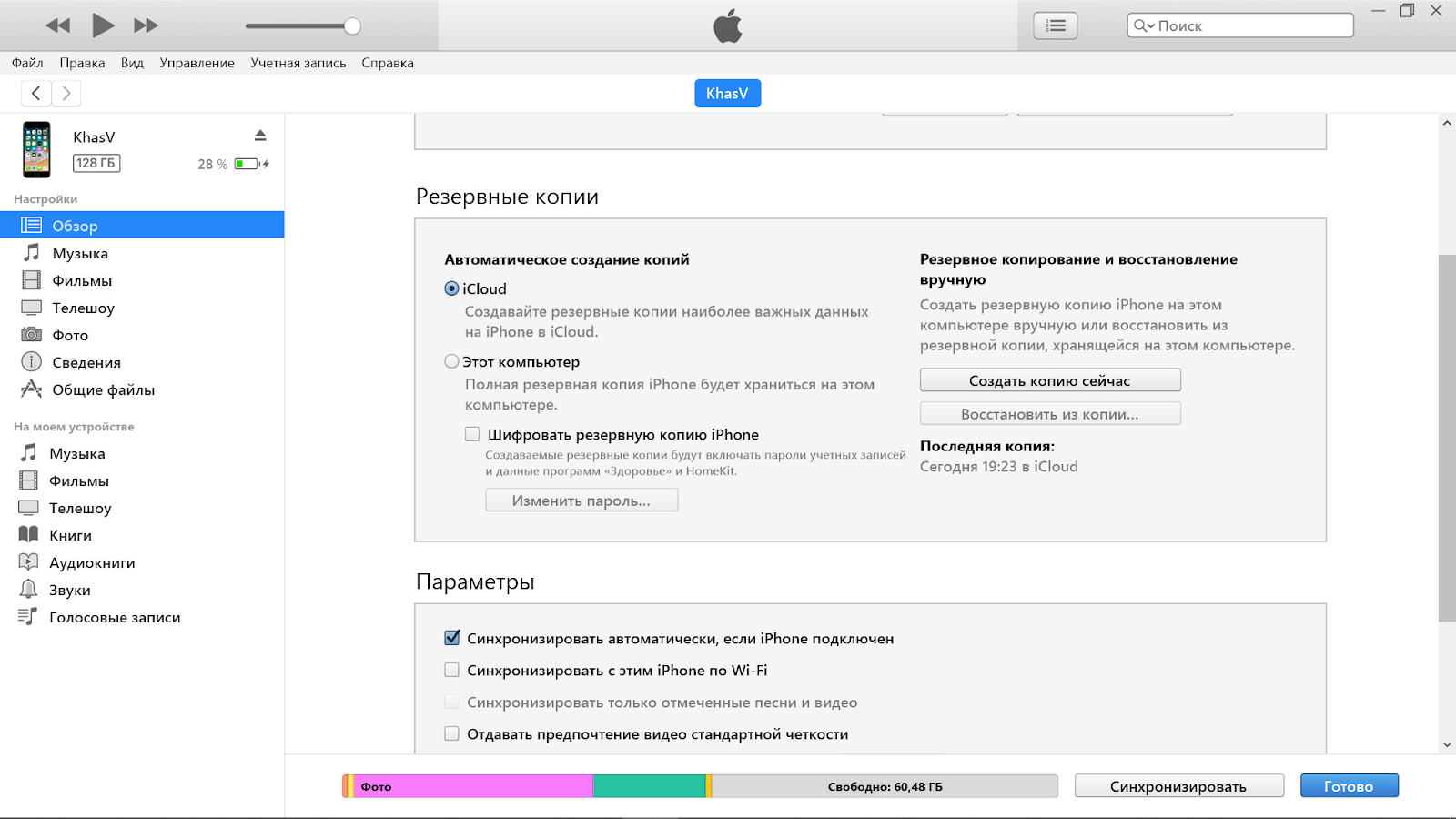
Task: Click the rewind playback button
Action: [58, 25]
